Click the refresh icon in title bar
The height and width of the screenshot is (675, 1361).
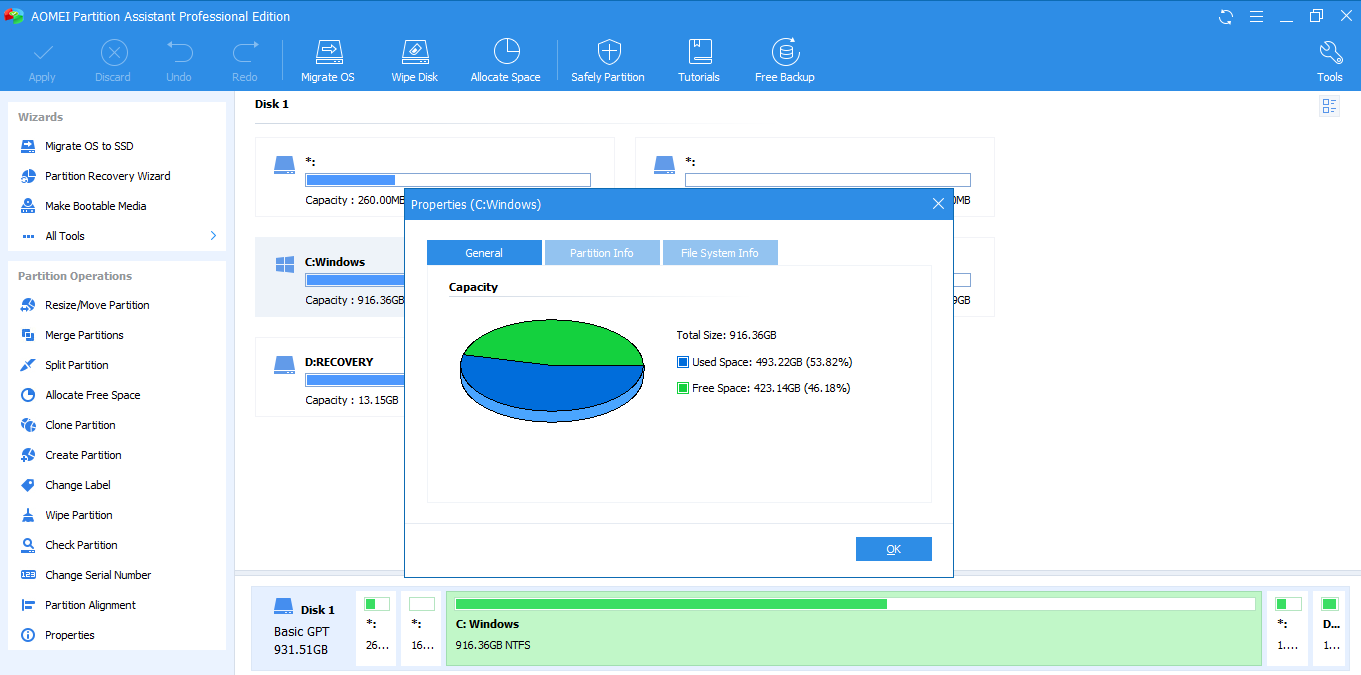click(1226, 16)
